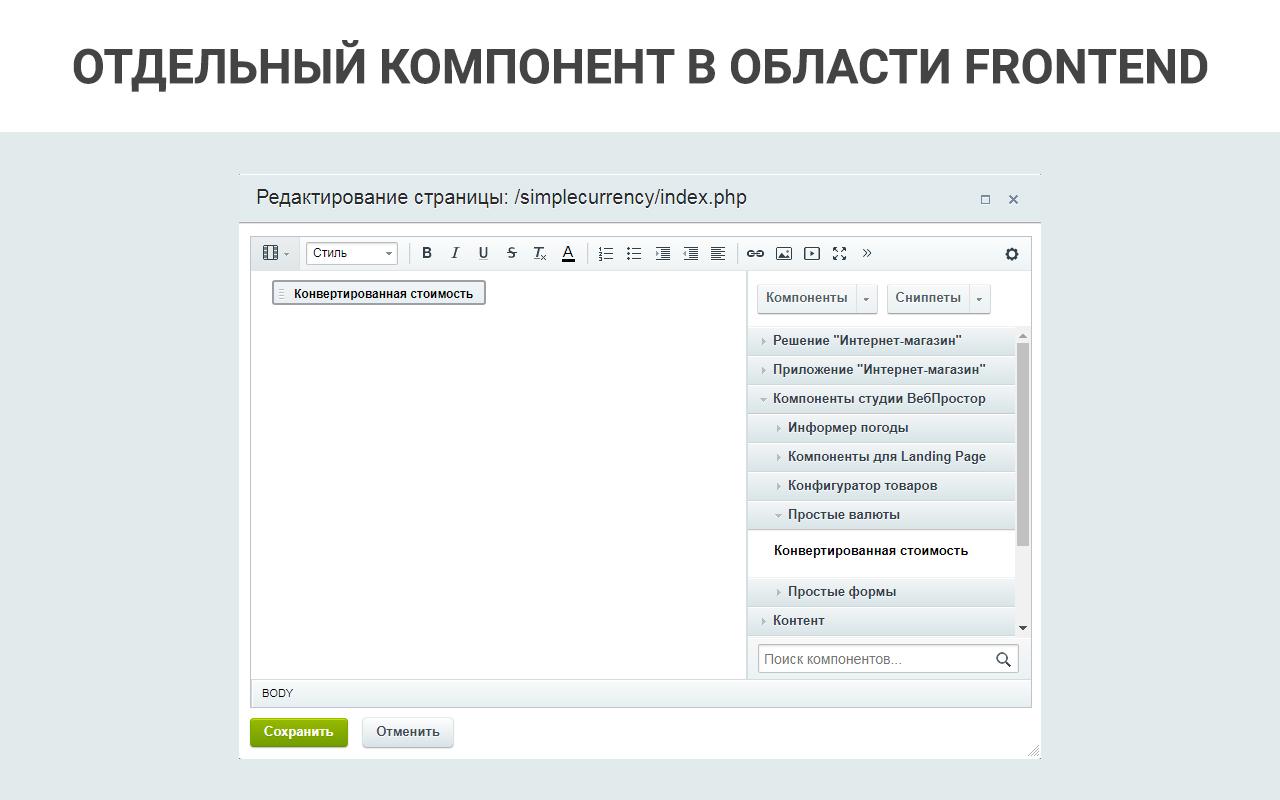
Task: Open the dropdown arrow next to Сниппеты
Action: (x=980, y=298)
